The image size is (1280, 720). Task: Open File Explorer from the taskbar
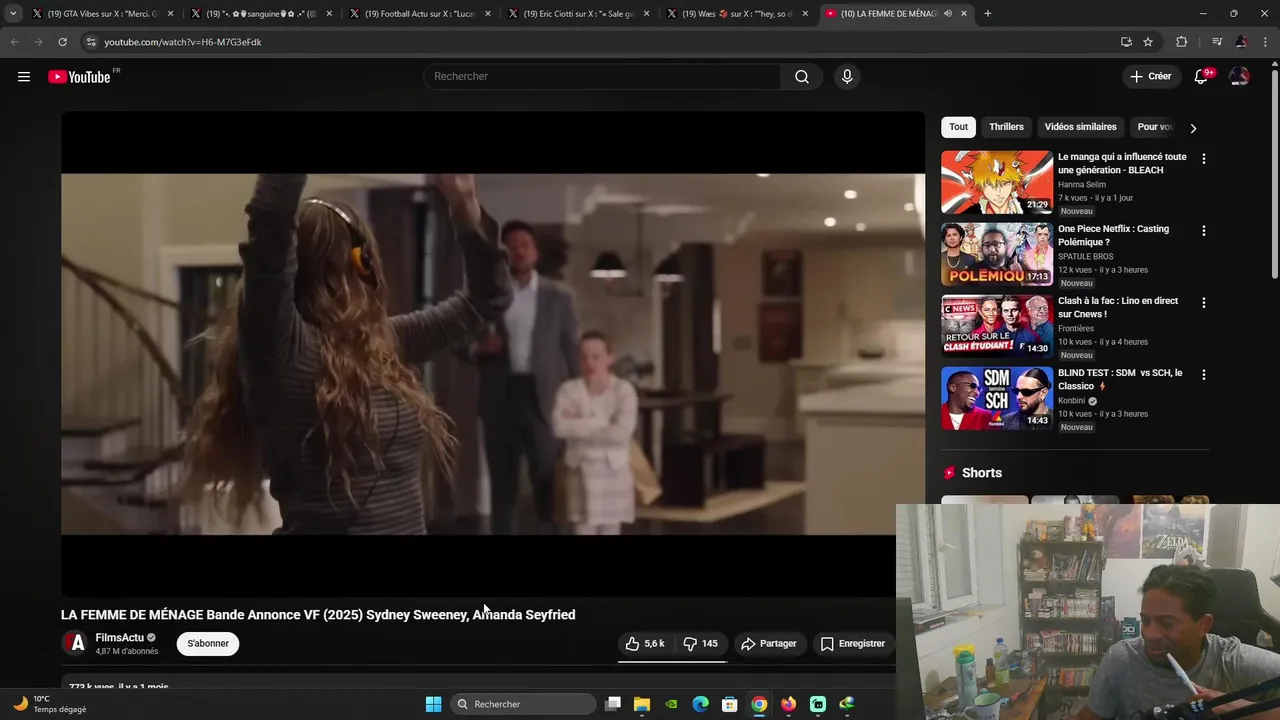point(642,704)
